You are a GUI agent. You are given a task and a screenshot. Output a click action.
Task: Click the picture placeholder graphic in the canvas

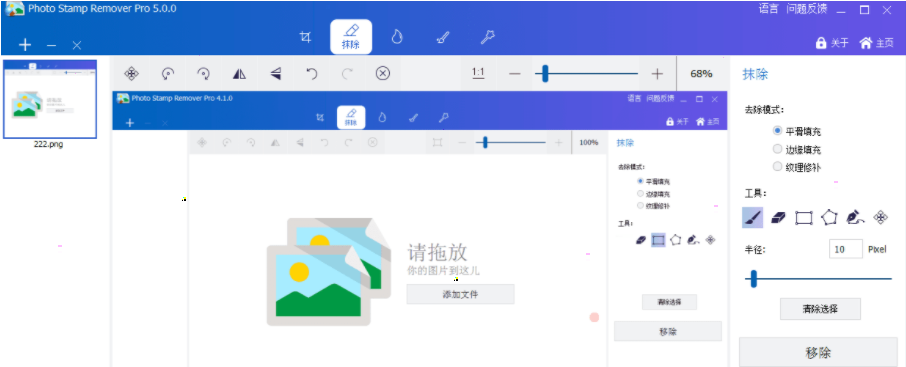tap(328, 272)
